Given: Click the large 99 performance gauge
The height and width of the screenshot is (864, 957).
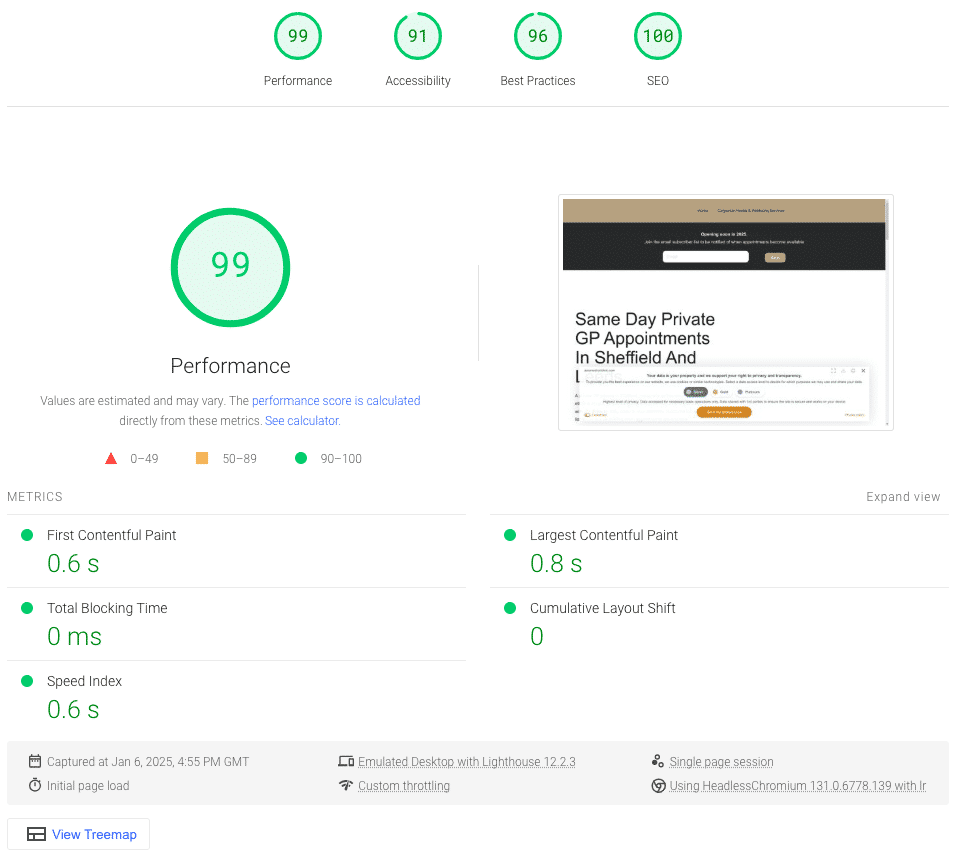Looking at the screenshot, I should click(x=230, y=267).
